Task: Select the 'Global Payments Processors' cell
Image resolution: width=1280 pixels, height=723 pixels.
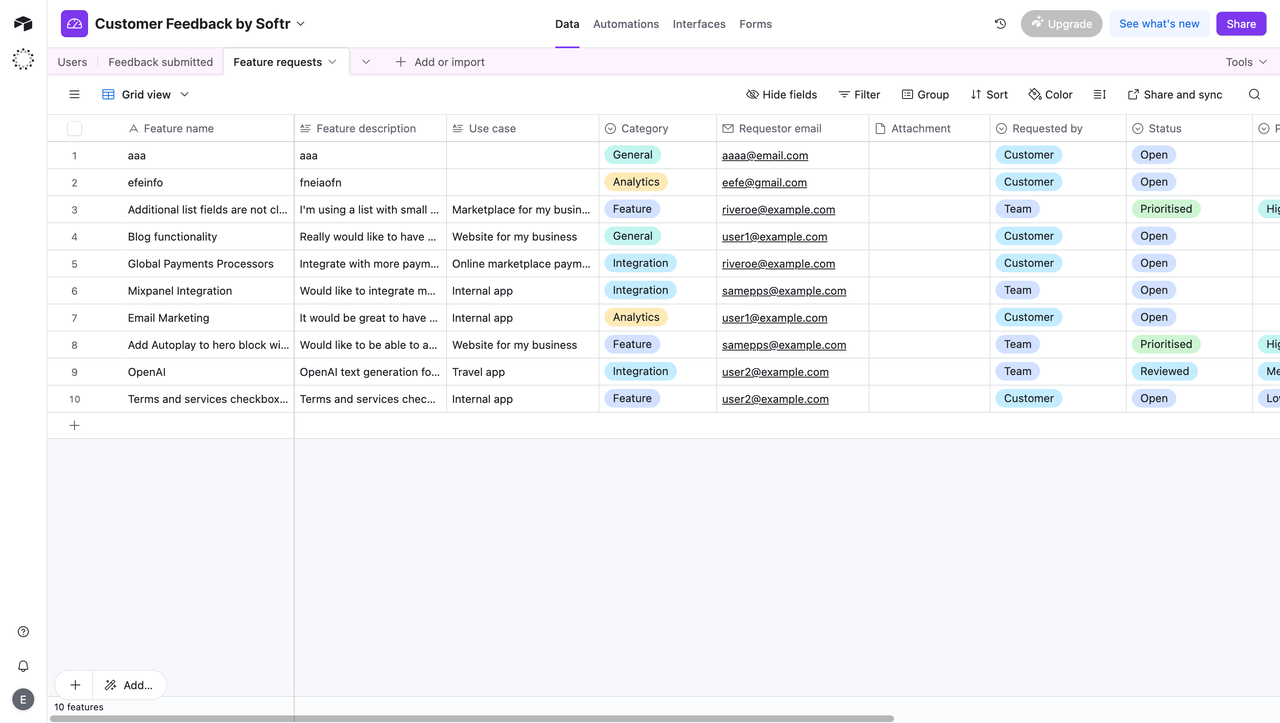Action: point(209,264)
